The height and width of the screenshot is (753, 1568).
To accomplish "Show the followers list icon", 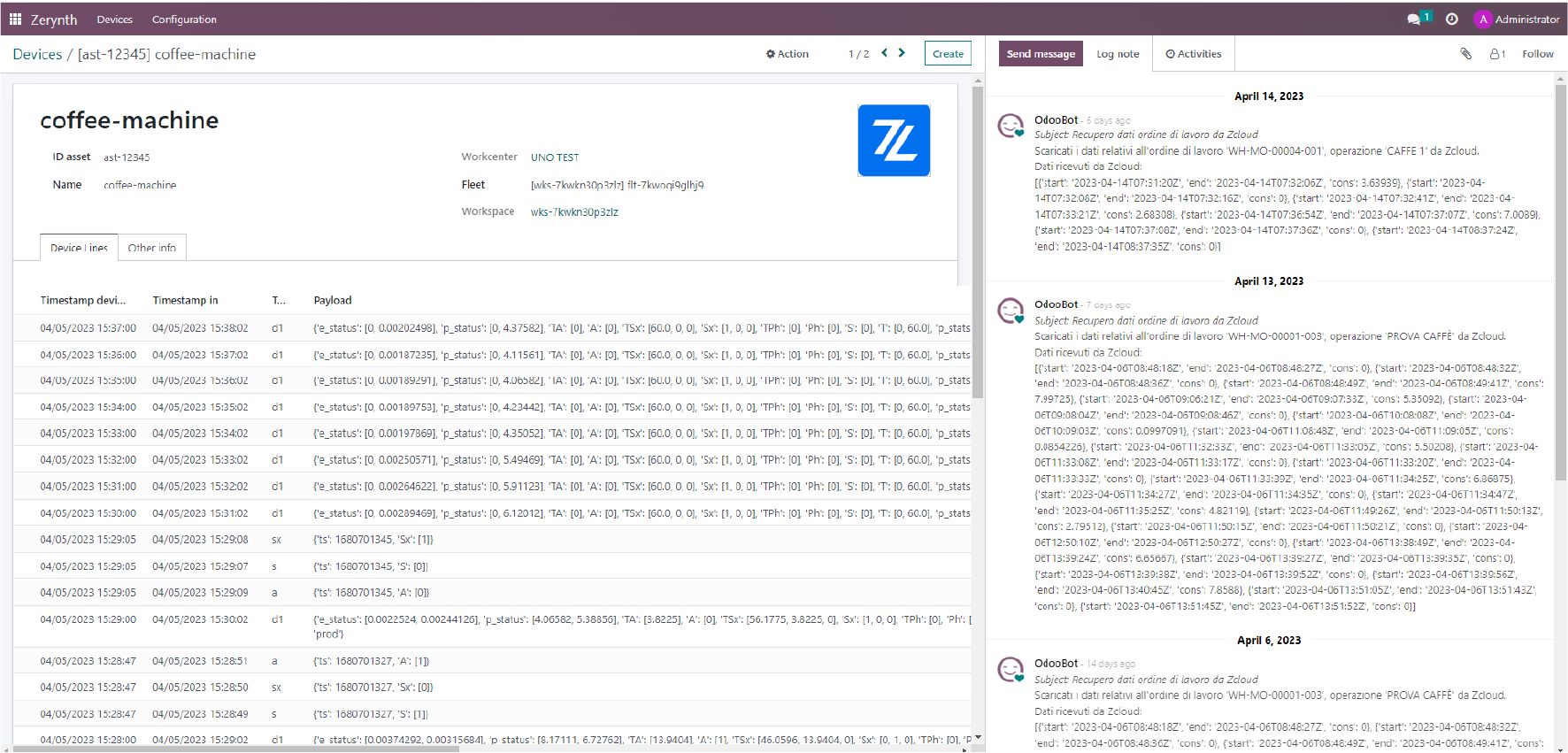I will tap(1497, 54).
